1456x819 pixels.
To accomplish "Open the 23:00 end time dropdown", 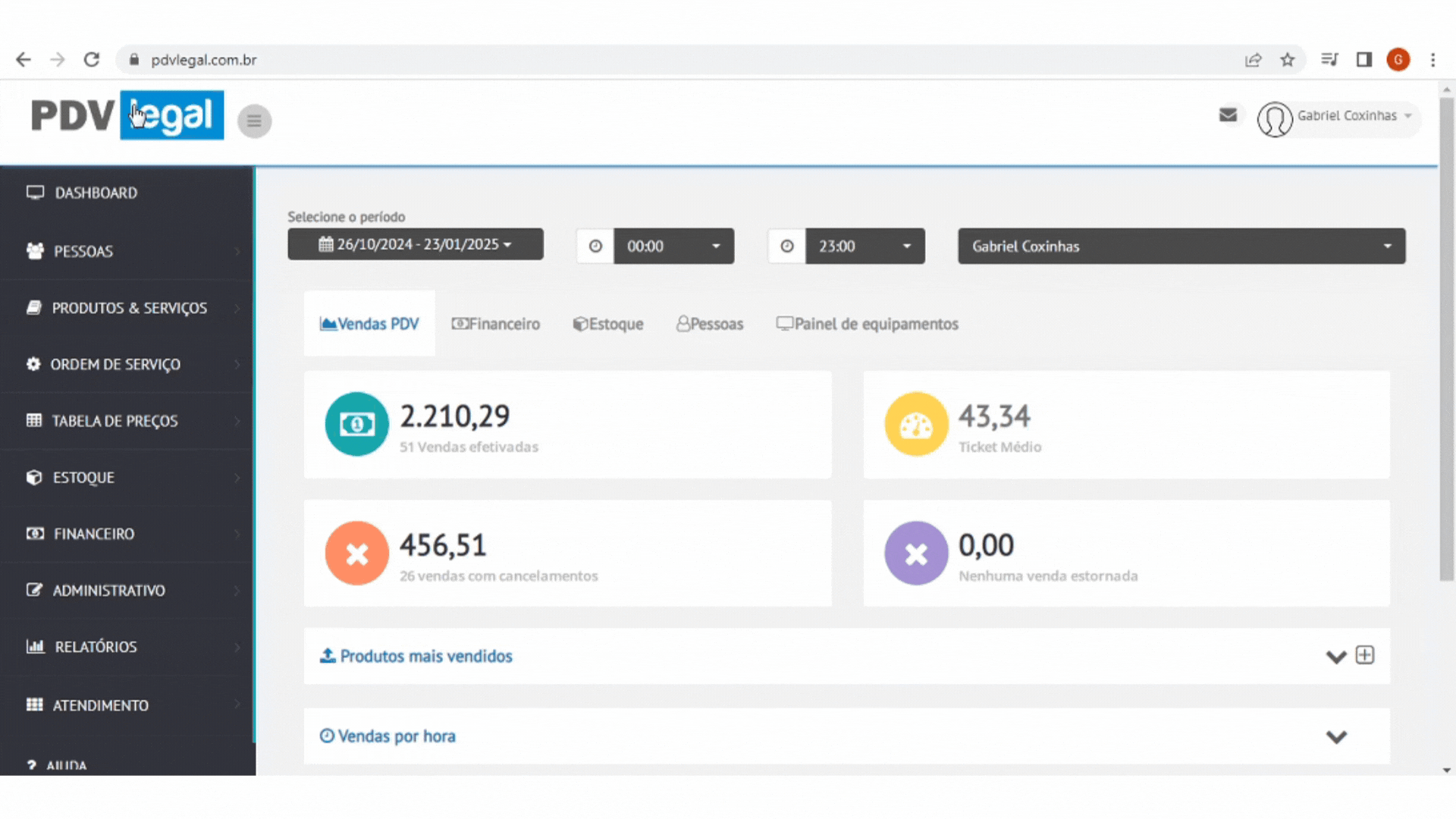I will click(864, 246).
